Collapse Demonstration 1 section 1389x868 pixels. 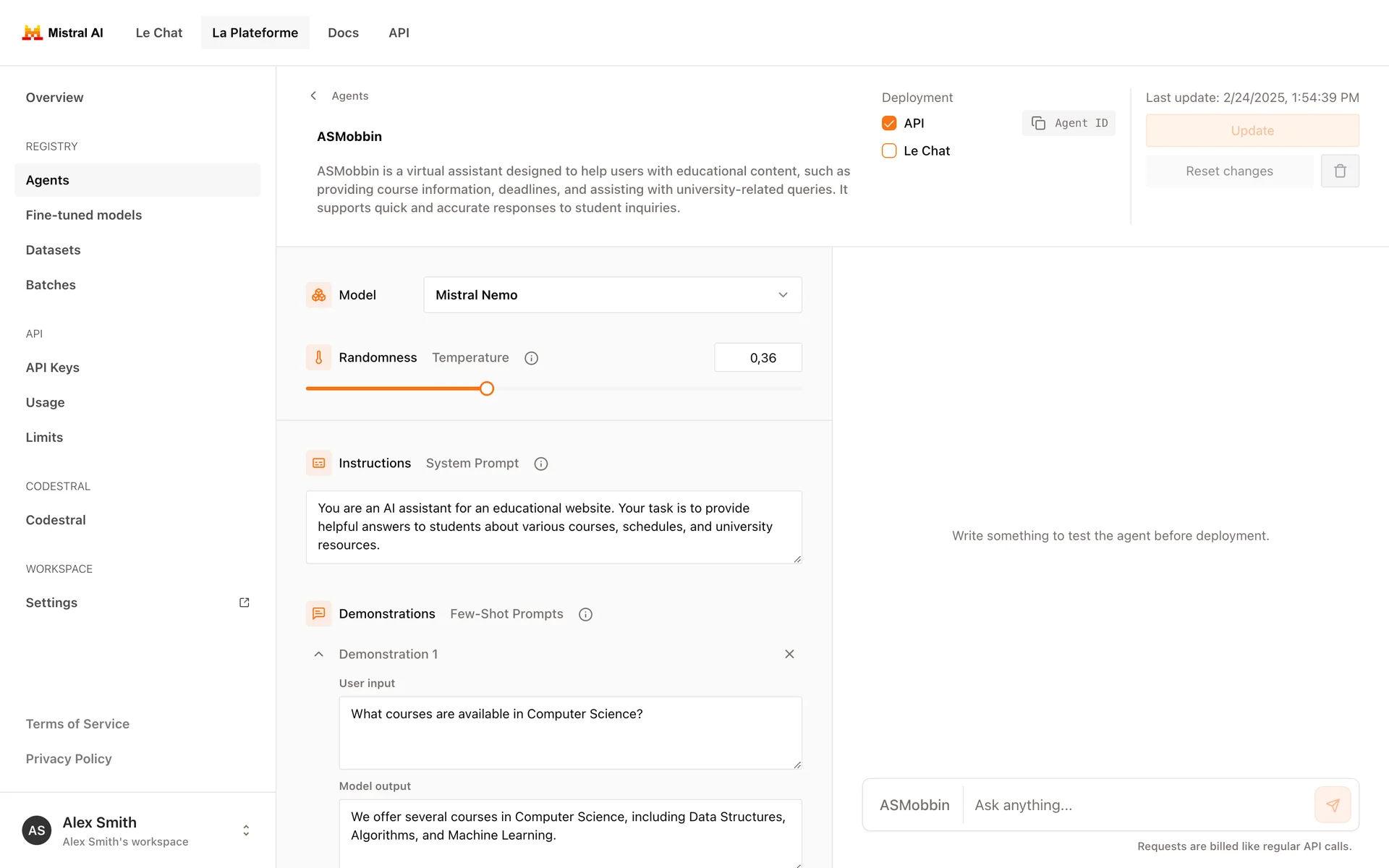point(318,654)
